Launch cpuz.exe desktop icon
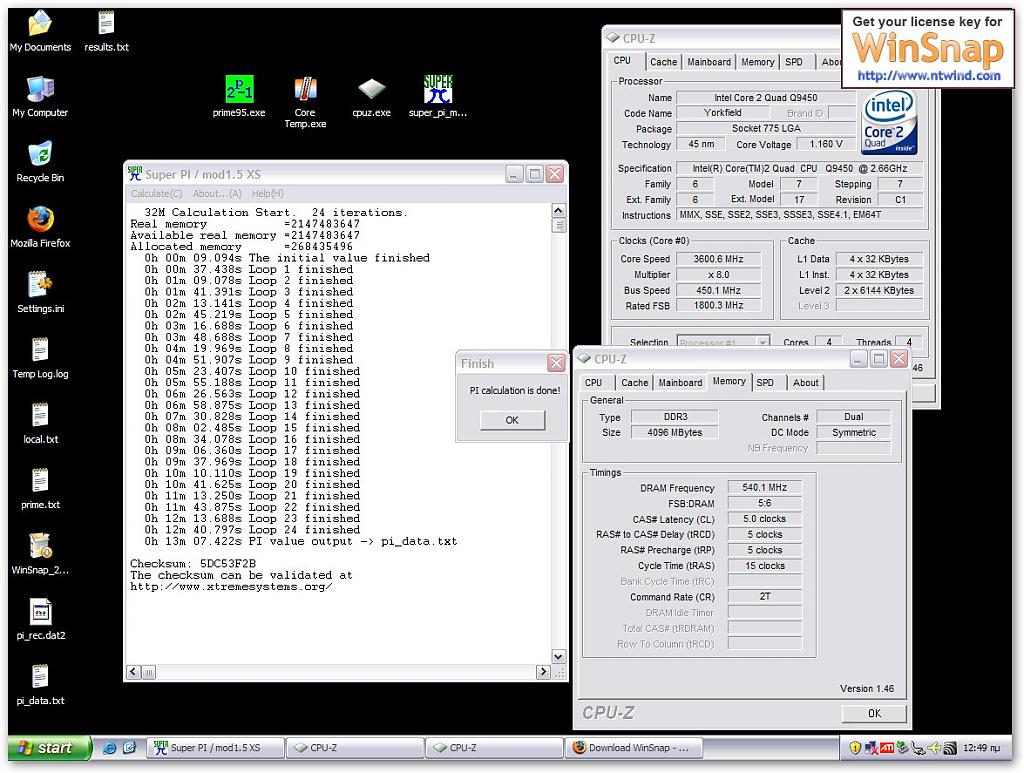 point(372,96)
